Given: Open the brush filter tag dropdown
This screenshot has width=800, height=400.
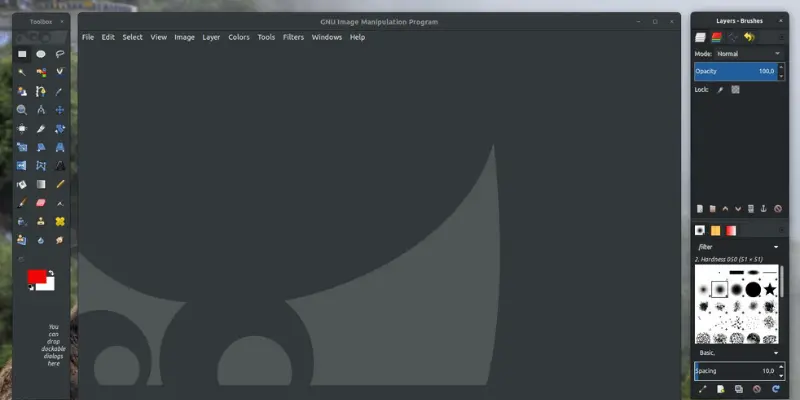Looking at the screenshot, I should [776, 247].
